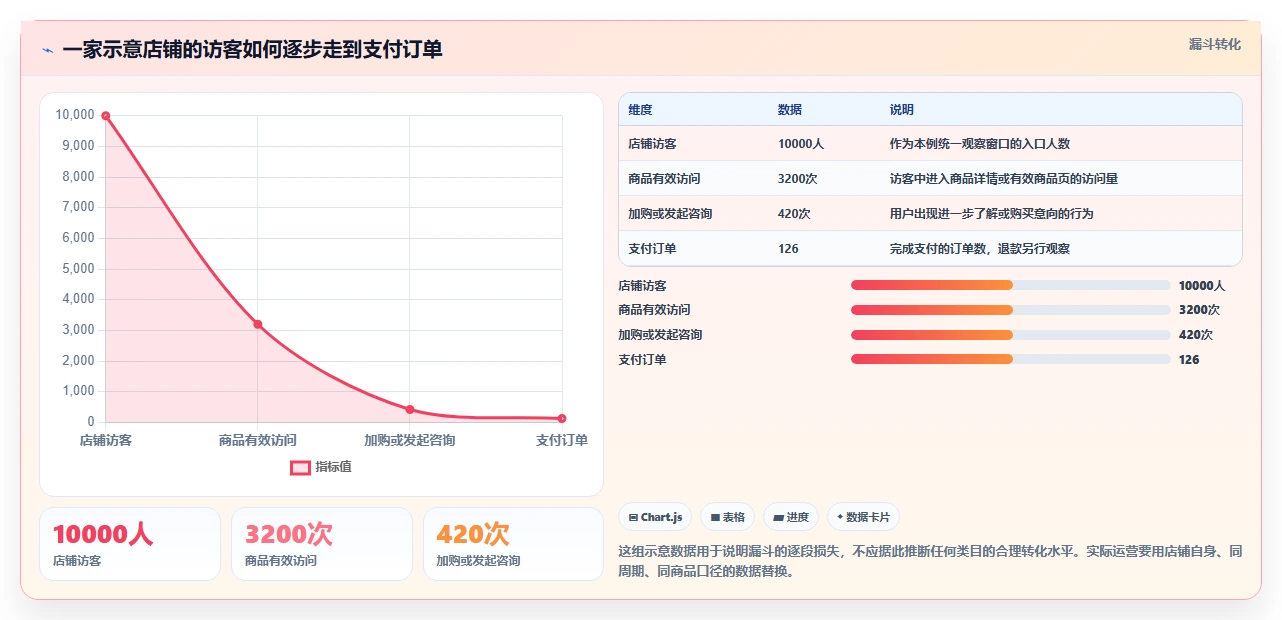The width and height of the screenshot is (1282, 620).
Task: Click the description 访客中进入商品详情或有效商品页的访问量
Action: (x=1004, y=179)
